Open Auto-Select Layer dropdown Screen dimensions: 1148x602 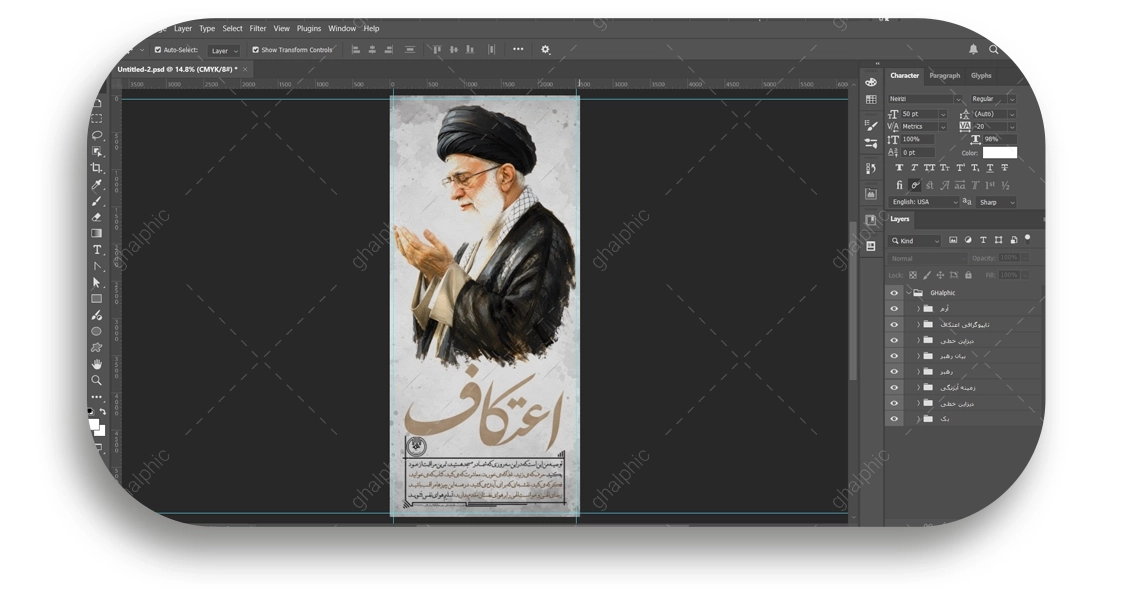click(x=223, y=51)
